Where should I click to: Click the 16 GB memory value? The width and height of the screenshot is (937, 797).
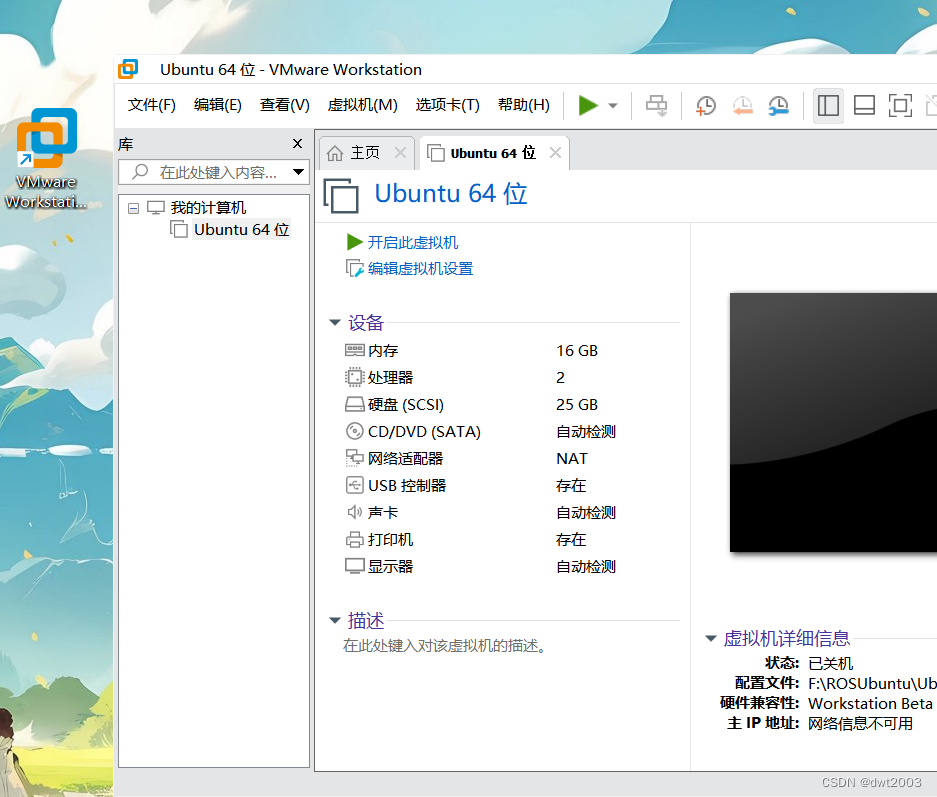coord(577,351)
